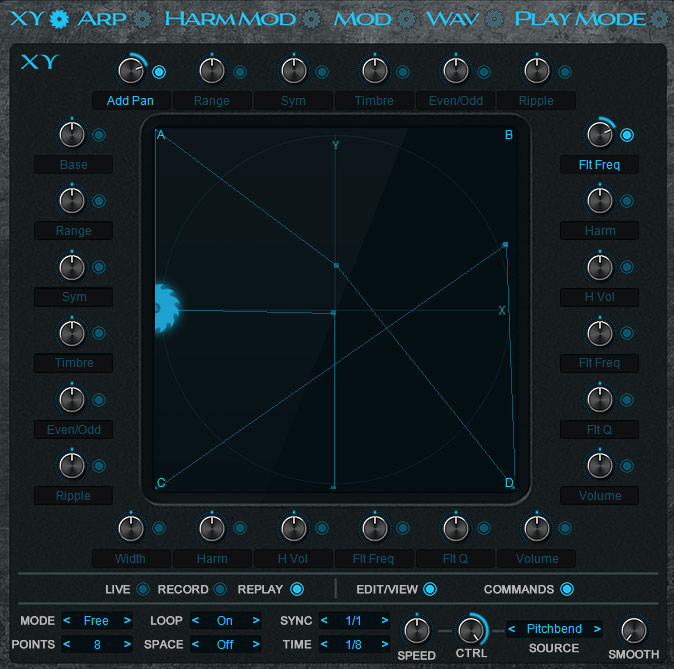
Task: Switch to the Mod tab
Action: pos(362,19)
